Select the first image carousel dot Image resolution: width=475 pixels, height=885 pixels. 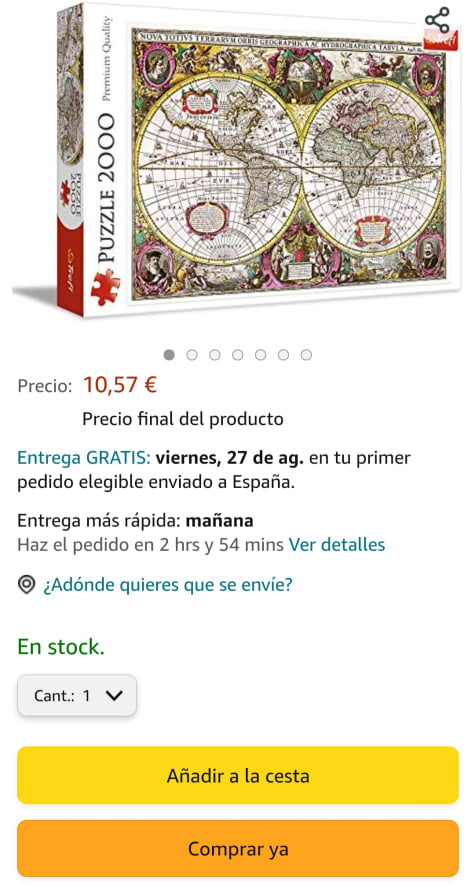169,354
